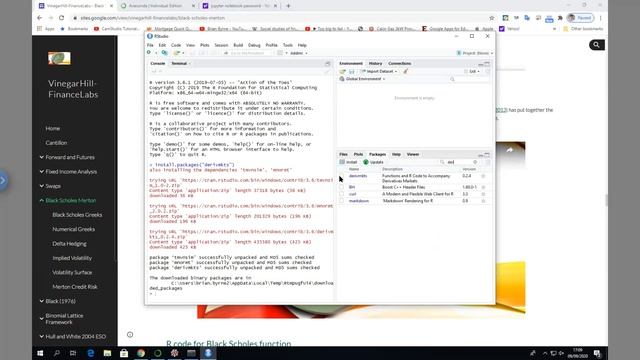Expand the Swaps sidebar section
This screenshot has height=360, width=640.
coord(42,186)
